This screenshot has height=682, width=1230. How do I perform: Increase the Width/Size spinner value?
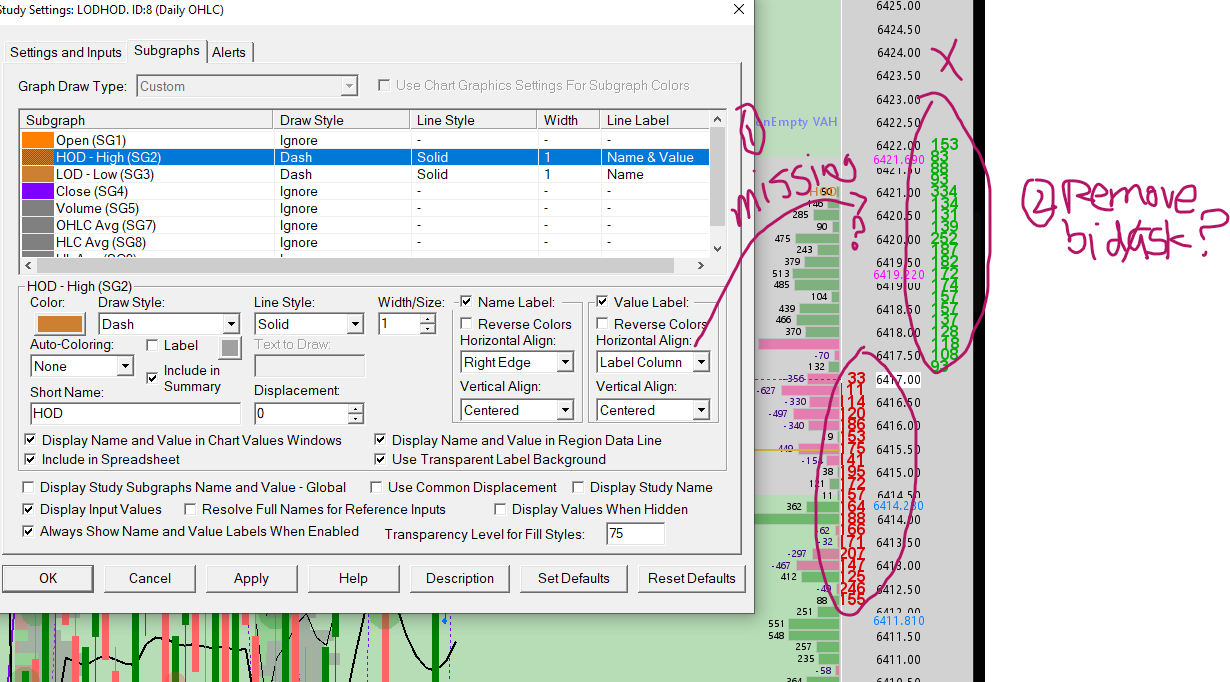(428, 319)
